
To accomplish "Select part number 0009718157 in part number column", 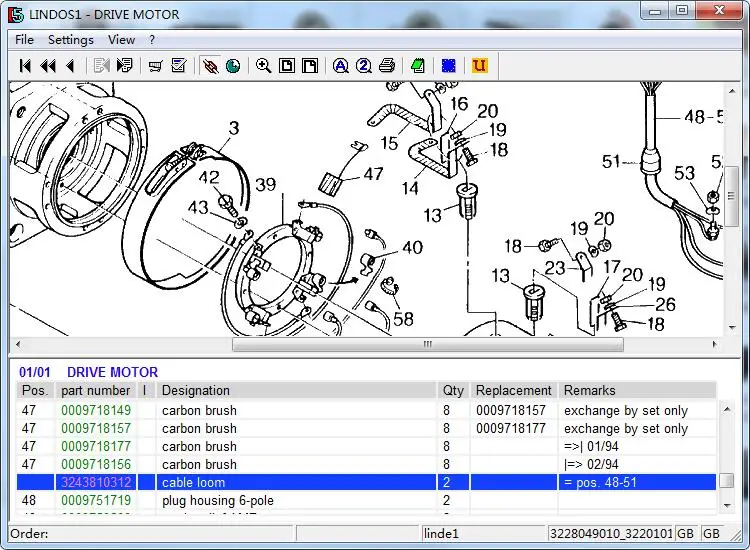I will coord(96,429).
